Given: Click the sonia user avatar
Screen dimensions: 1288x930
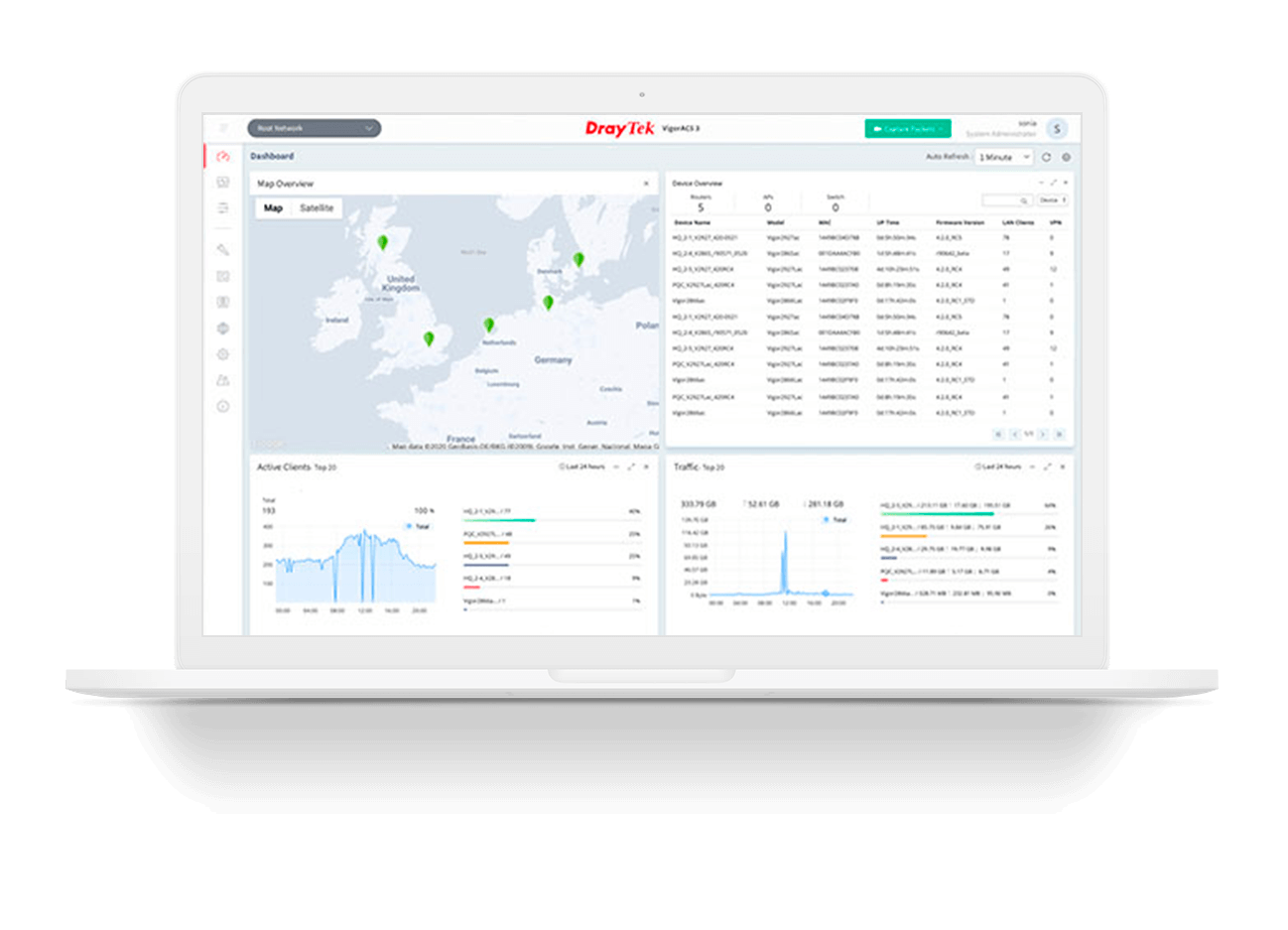Looking at the screenshot, I should [x=1056, y=128].
